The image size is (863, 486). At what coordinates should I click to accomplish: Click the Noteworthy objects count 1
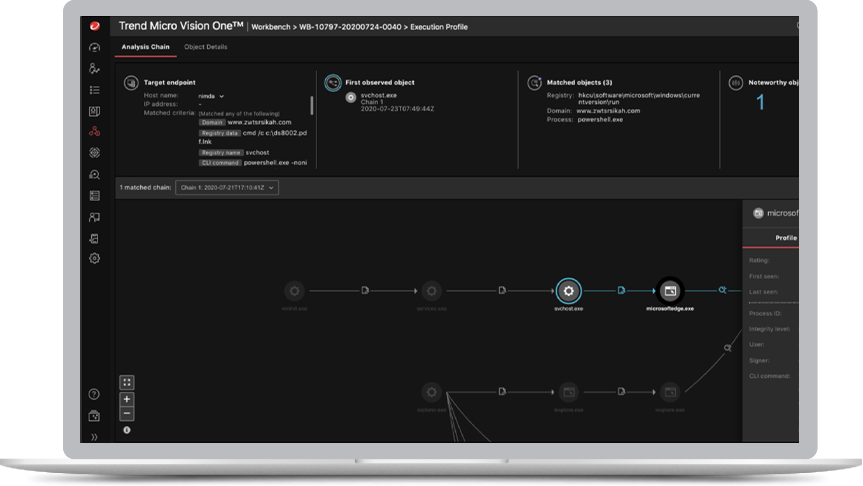(x=760, y=102)
